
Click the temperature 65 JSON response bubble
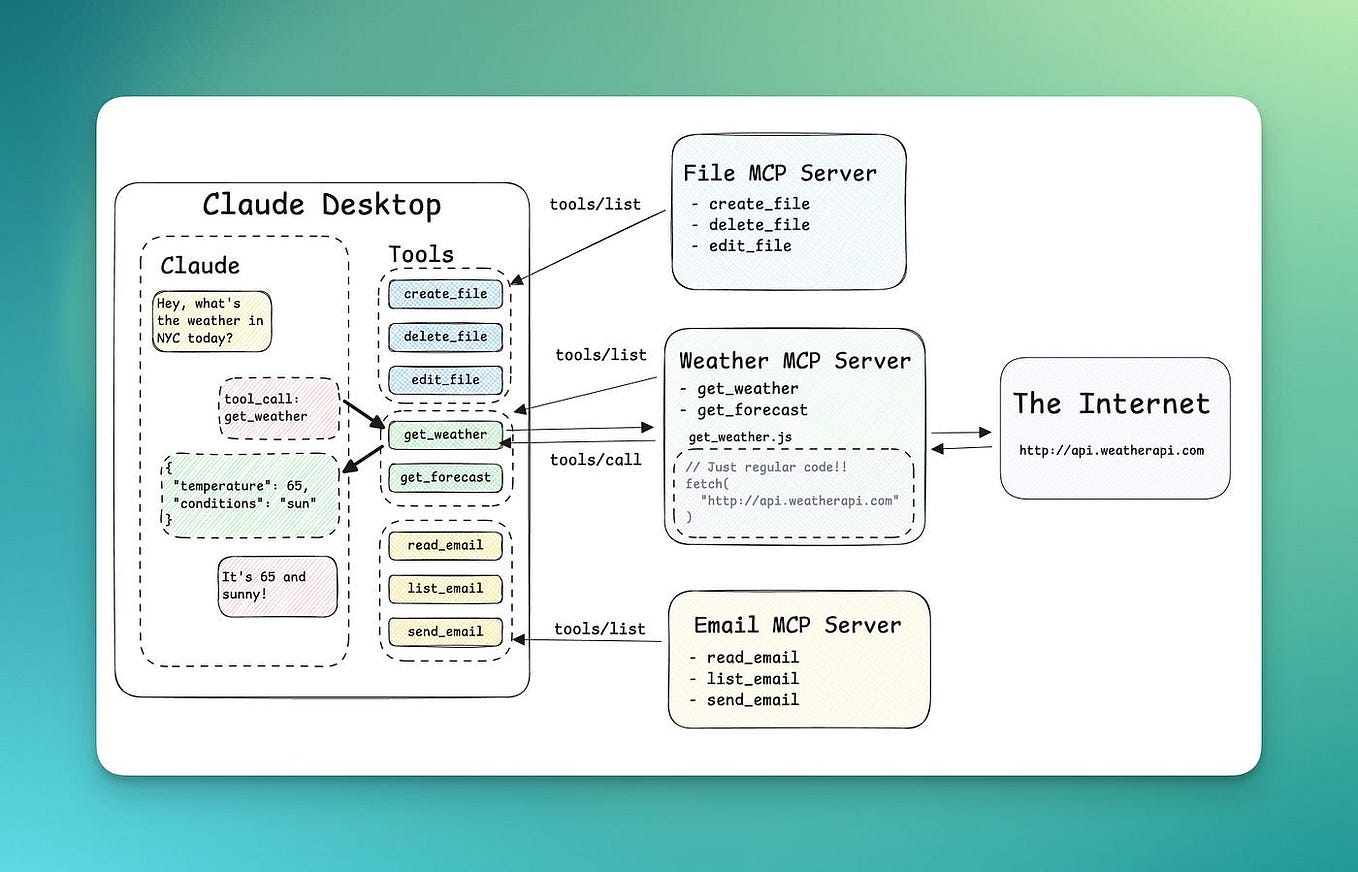coord(248,495)
